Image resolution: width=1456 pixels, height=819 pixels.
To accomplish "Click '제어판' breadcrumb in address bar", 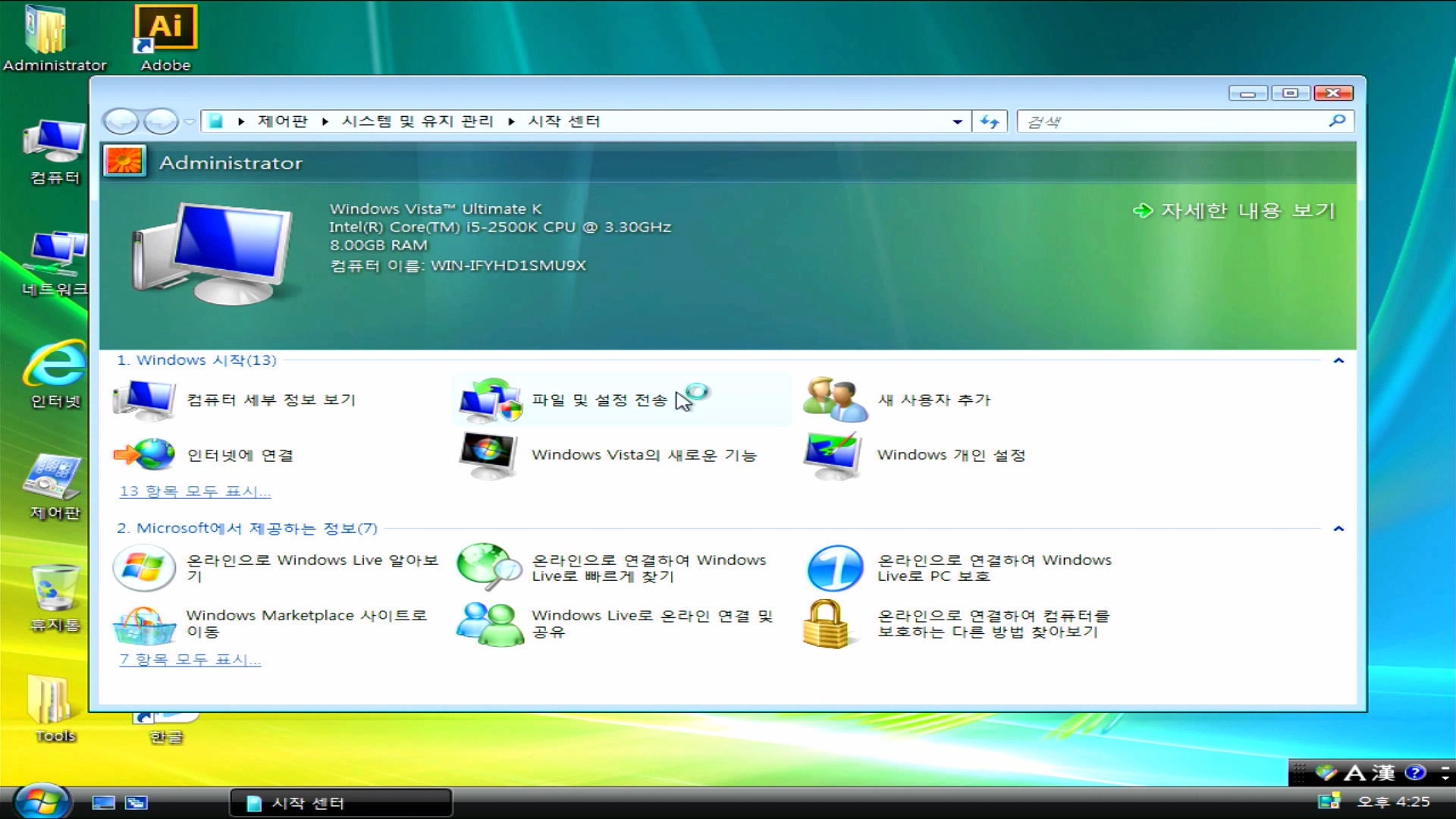I will click(x=282, y=121).
